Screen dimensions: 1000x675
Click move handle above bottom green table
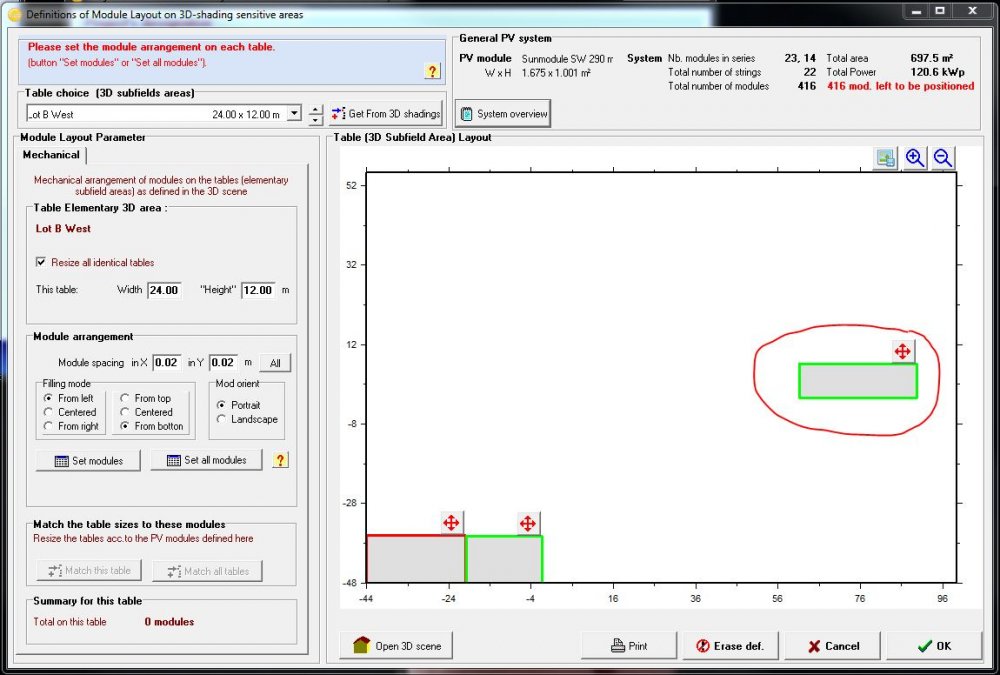(528, 523)
